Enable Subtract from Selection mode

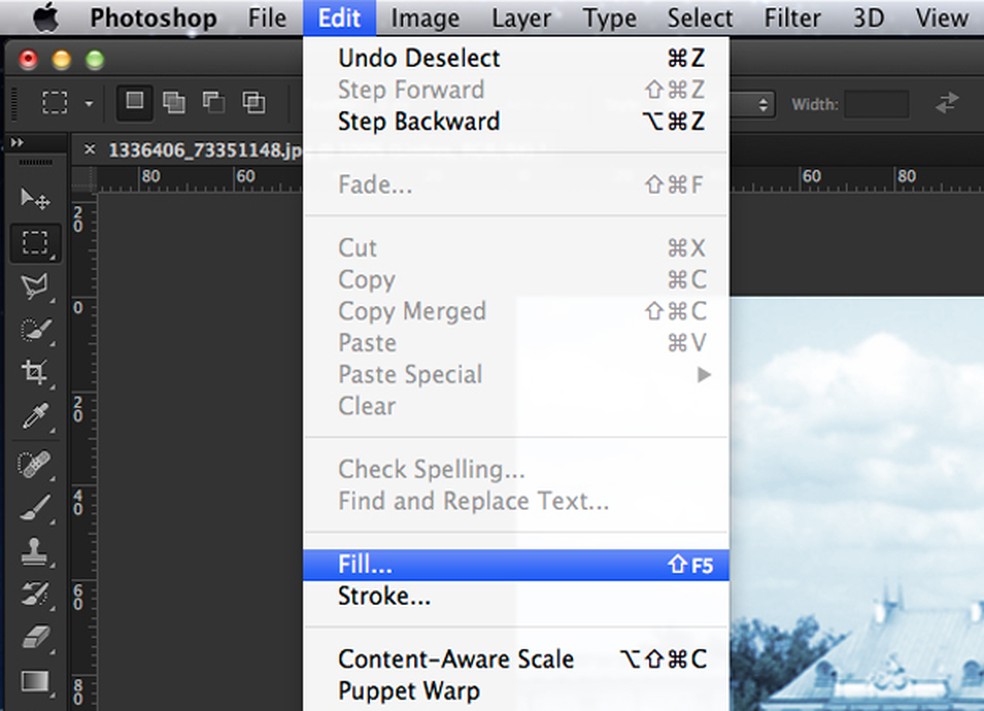point(213,102)
